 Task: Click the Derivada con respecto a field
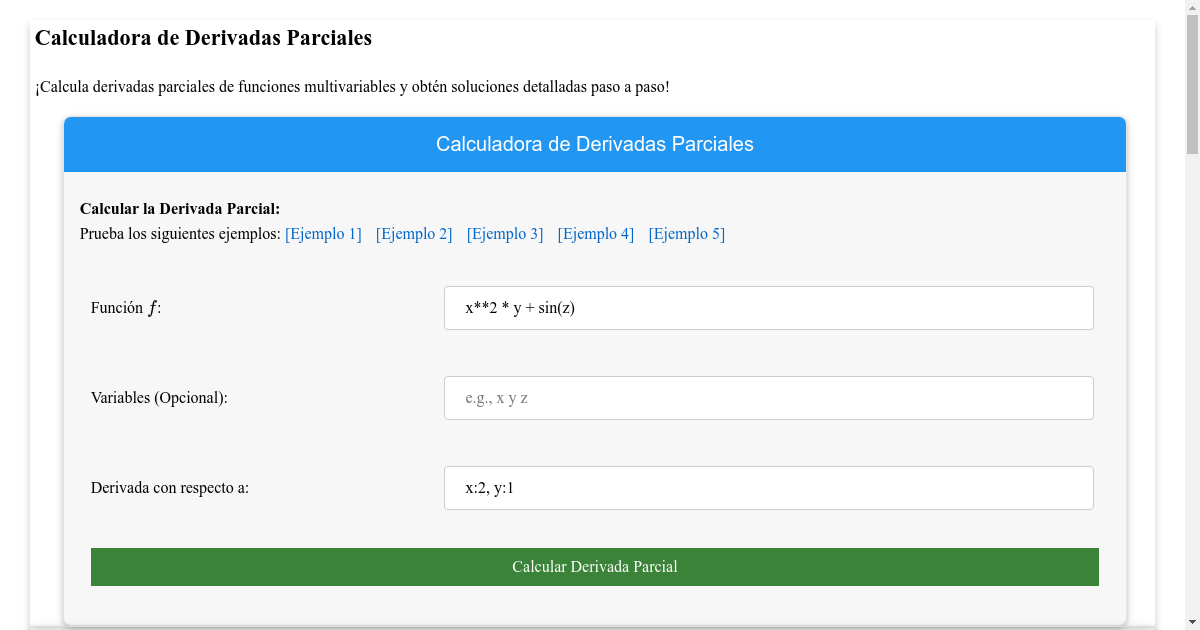[768, 487]
